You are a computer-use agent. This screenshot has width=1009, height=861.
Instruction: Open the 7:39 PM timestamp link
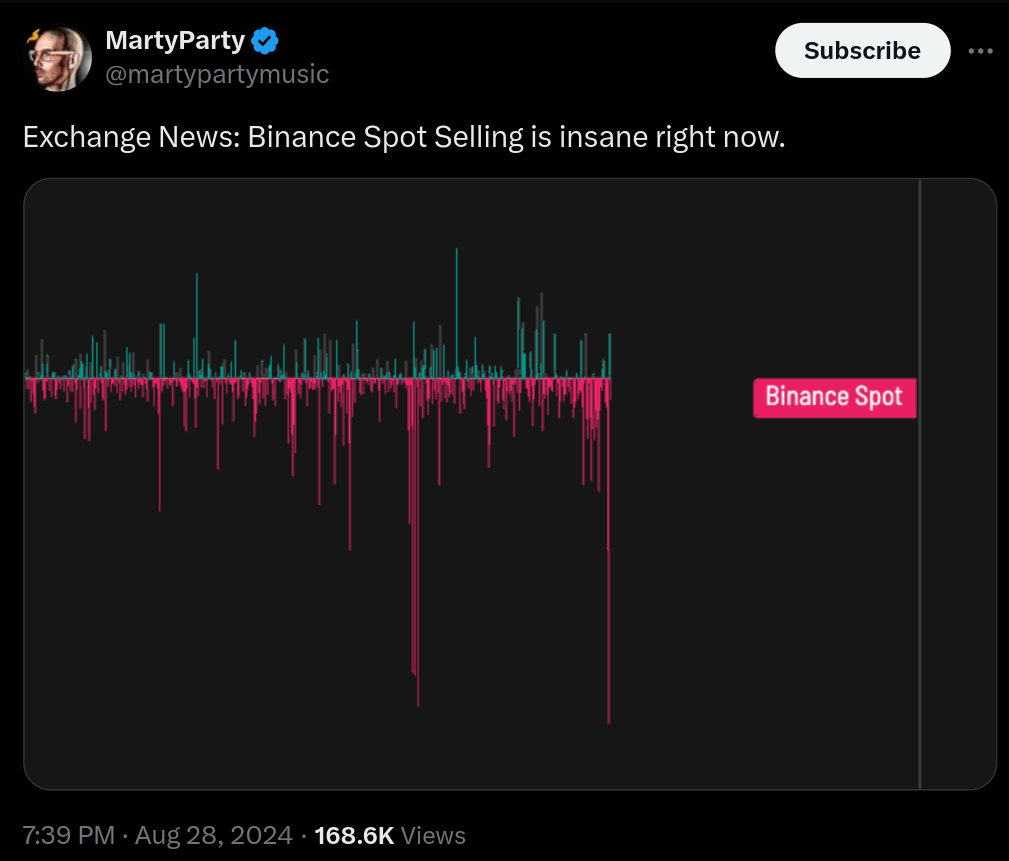point(68,835)
